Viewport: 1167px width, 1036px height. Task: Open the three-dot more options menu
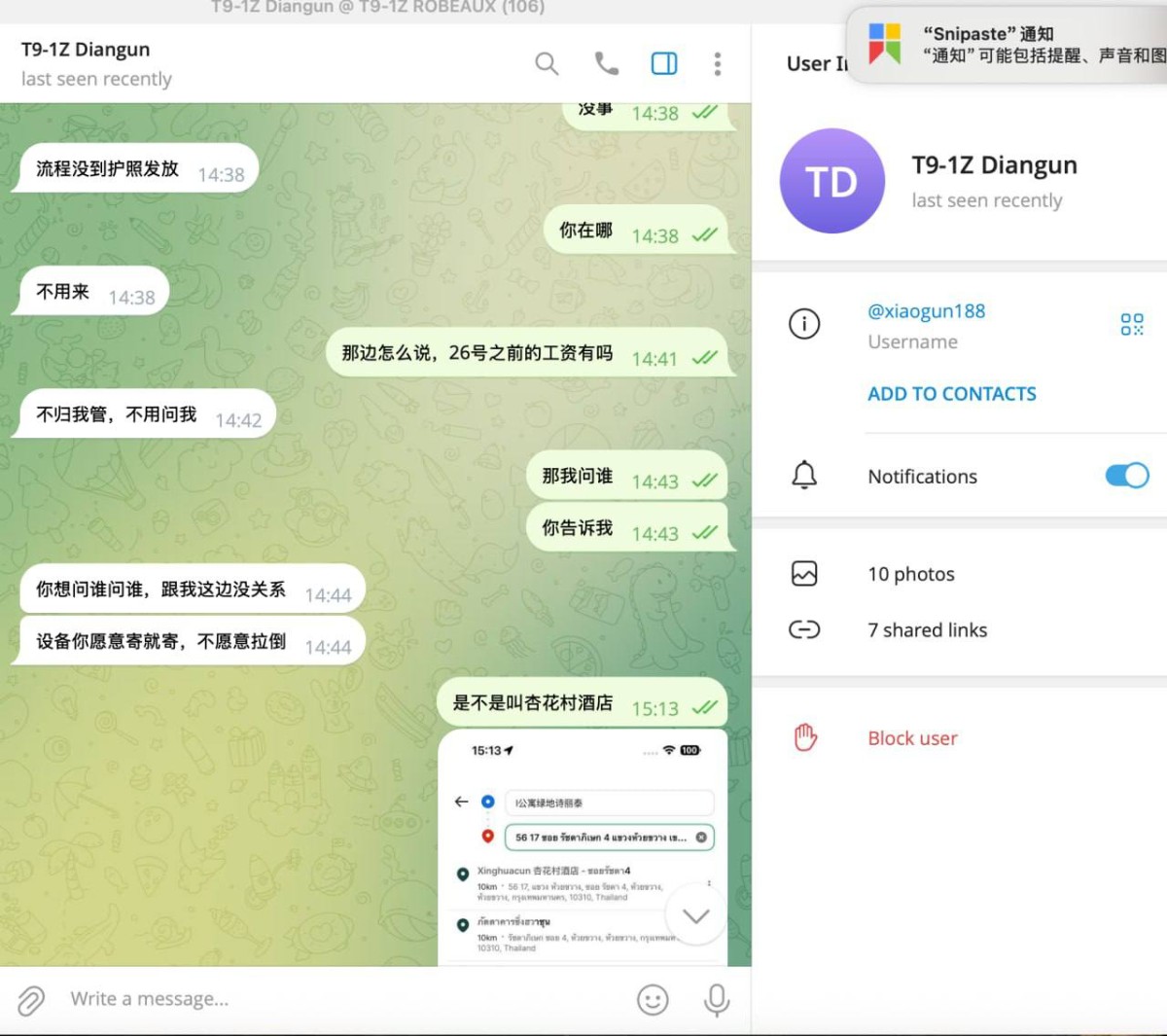[x=718, y=64]
